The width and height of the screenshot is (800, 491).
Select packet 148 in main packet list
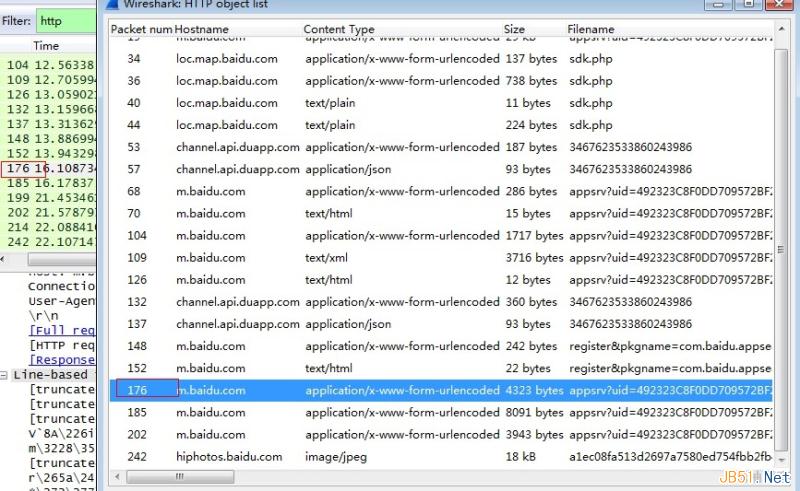click(48, 139)
